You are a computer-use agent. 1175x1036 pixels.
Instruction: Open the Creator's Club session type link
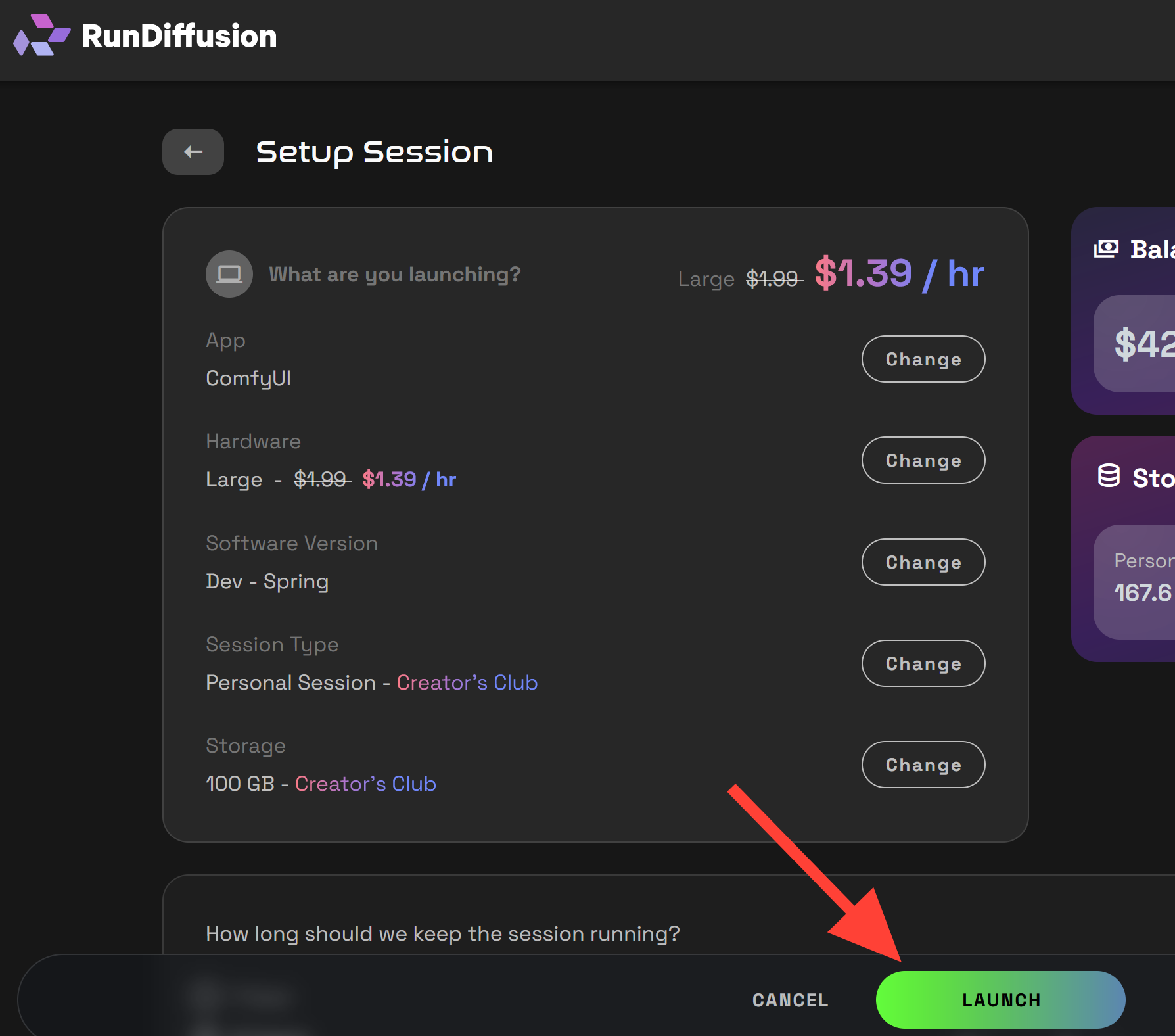467,682
